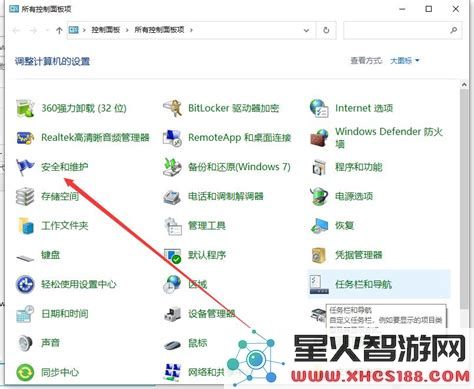Click the 存储空间 drives icon

(x=25, y=196)
